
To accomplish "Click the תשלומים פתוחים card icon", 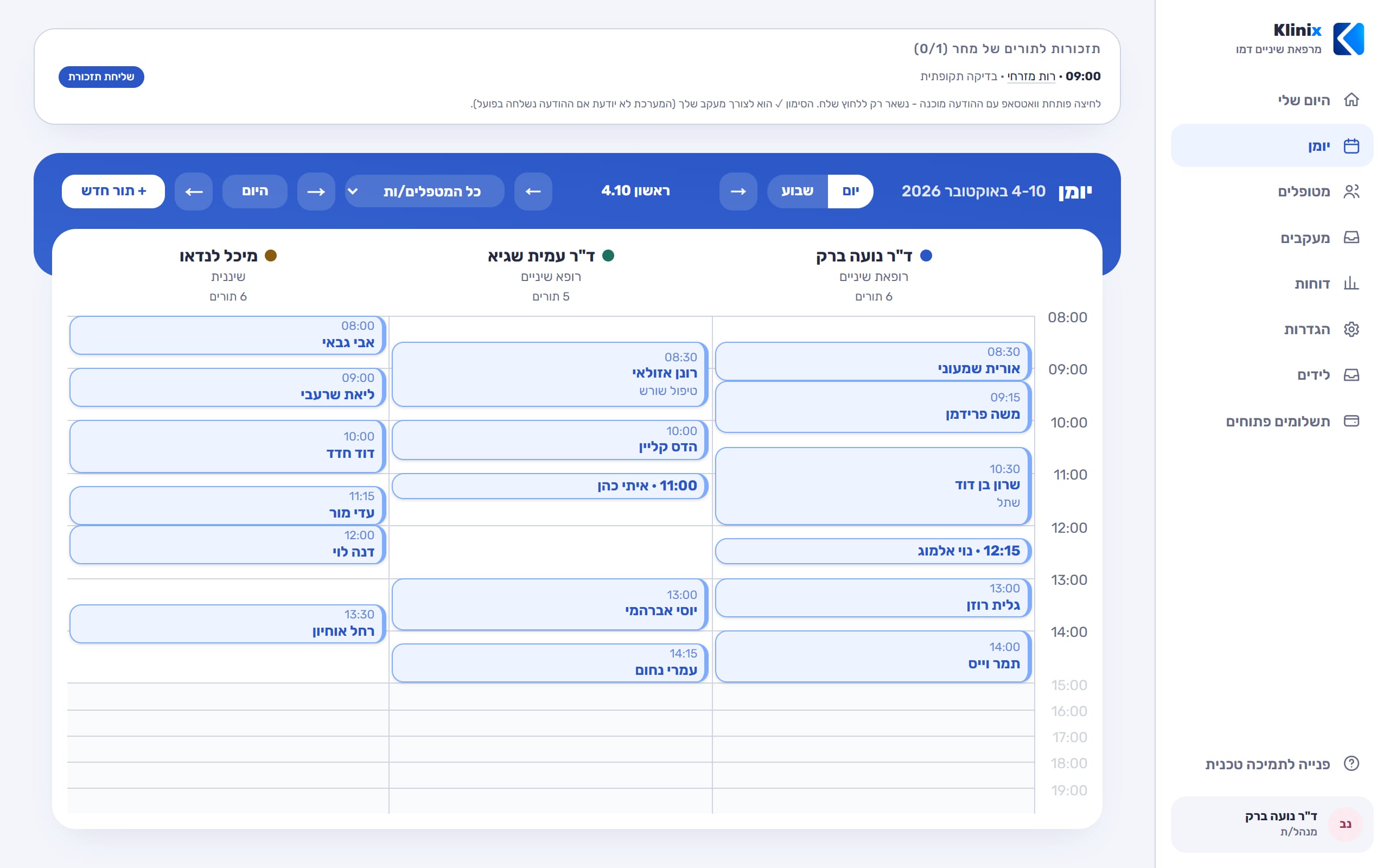I will click(x=1351, y=421).
